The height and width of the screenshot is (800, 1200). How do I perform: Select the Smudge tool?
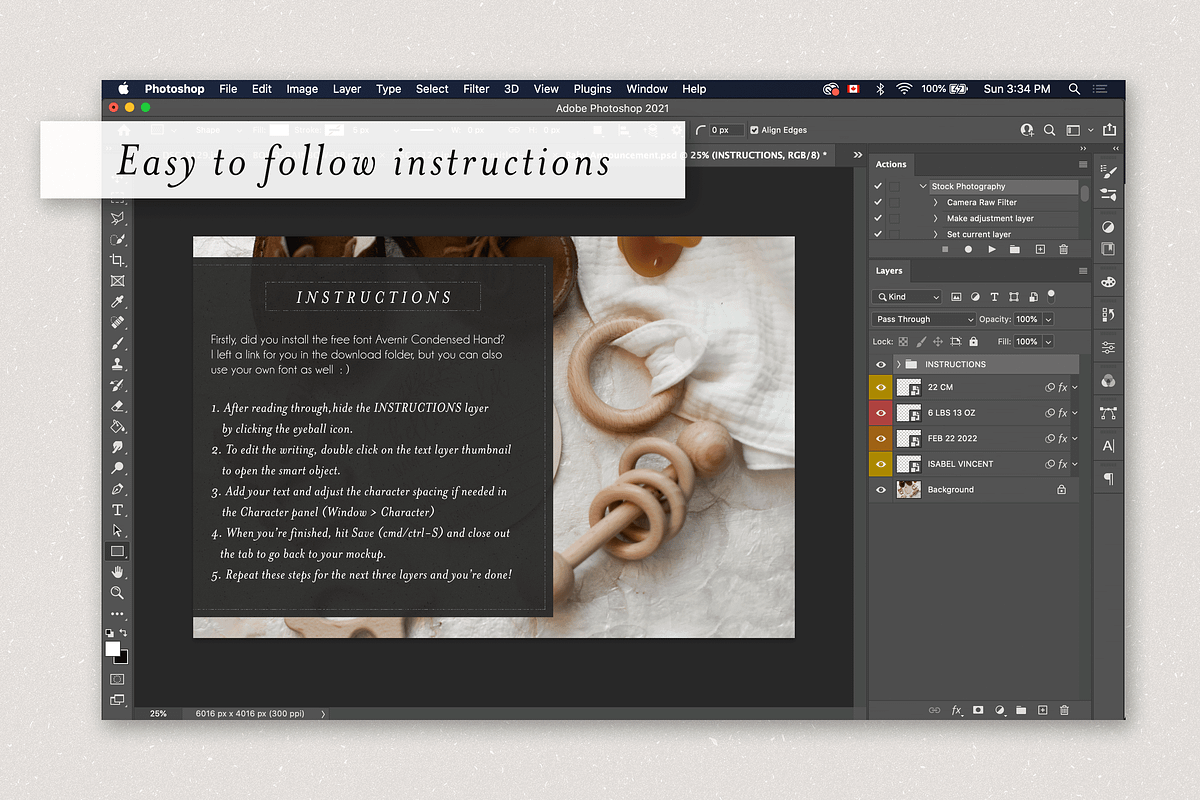(117, 447)
